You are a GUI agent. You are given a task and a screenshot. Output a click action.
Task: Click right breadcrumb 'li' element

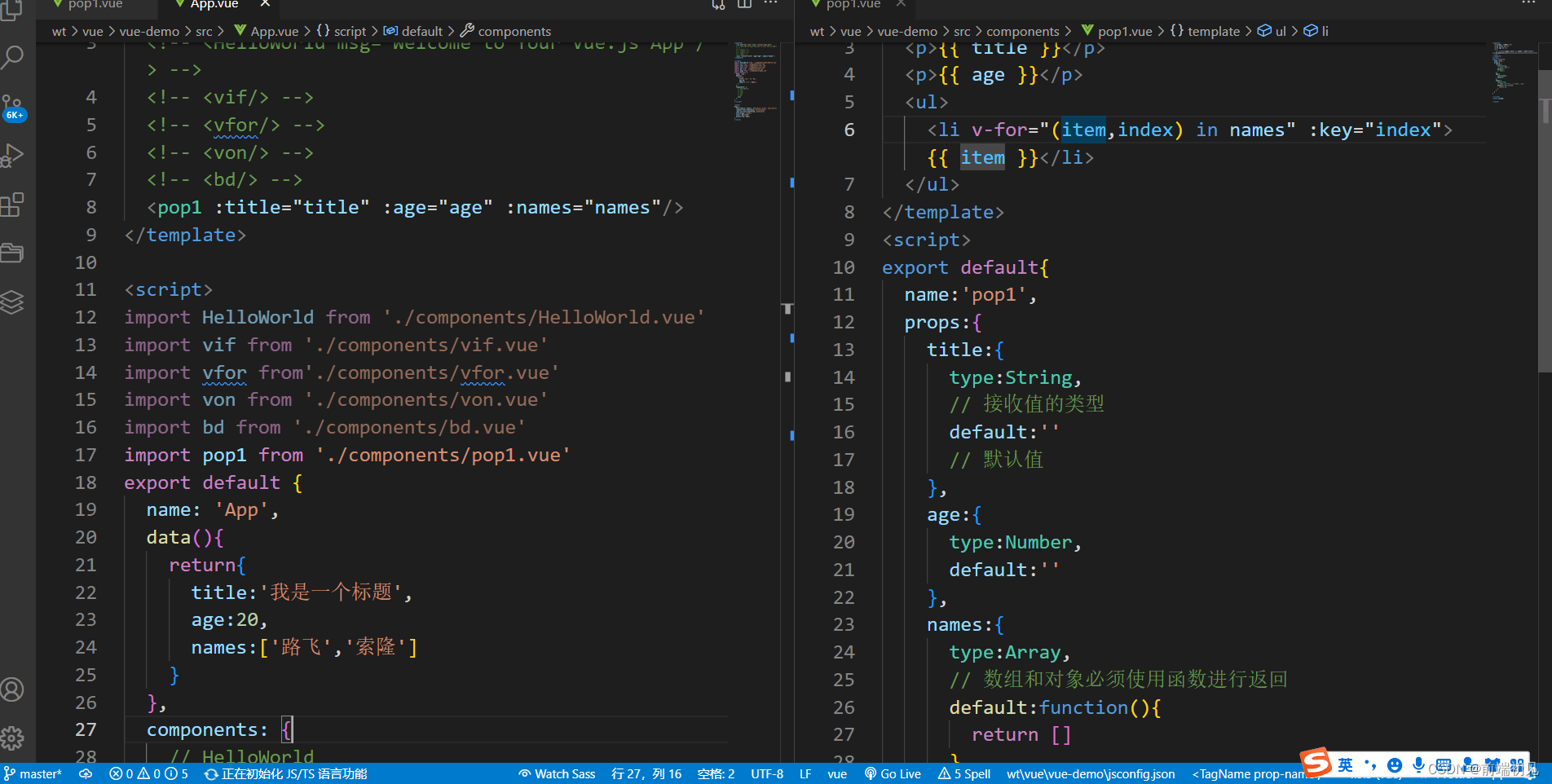[x=1316, y=31]
